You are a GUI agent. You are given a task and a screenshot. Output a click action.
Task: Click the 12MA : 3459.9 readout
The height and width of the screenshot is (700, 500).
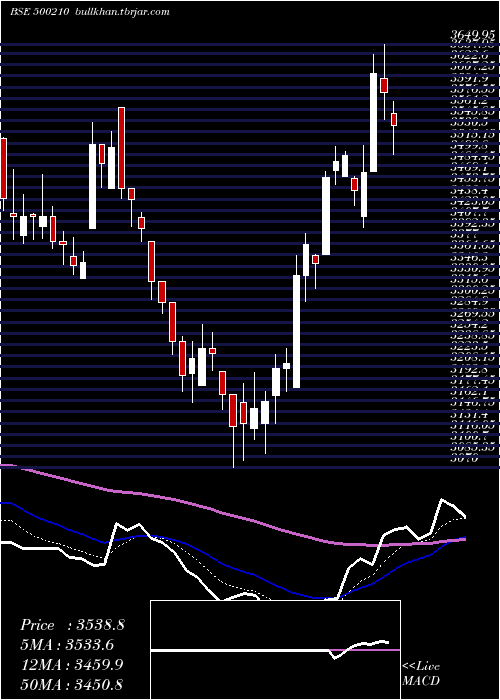(72, 665)
